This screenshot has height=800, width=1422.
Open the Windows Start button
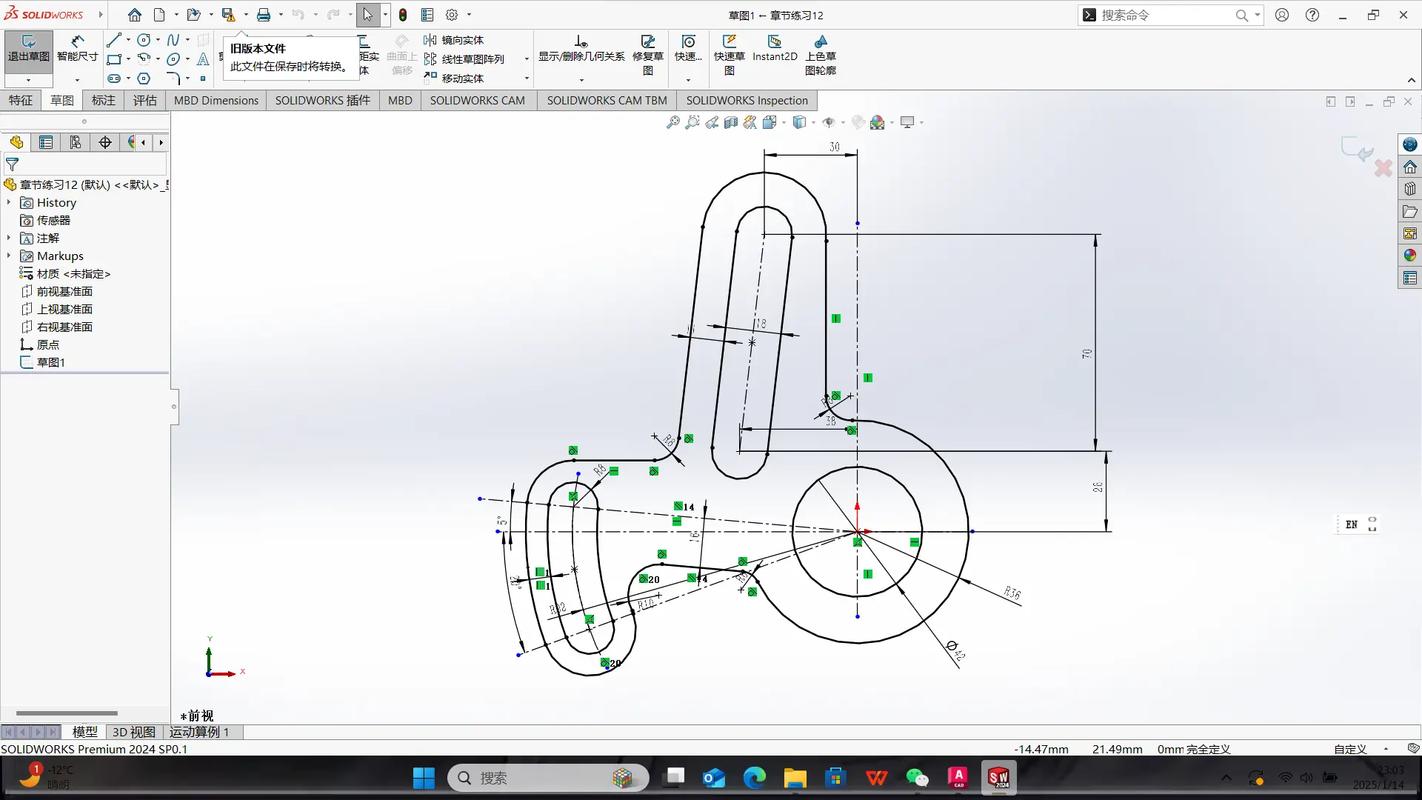pos(424,777)
